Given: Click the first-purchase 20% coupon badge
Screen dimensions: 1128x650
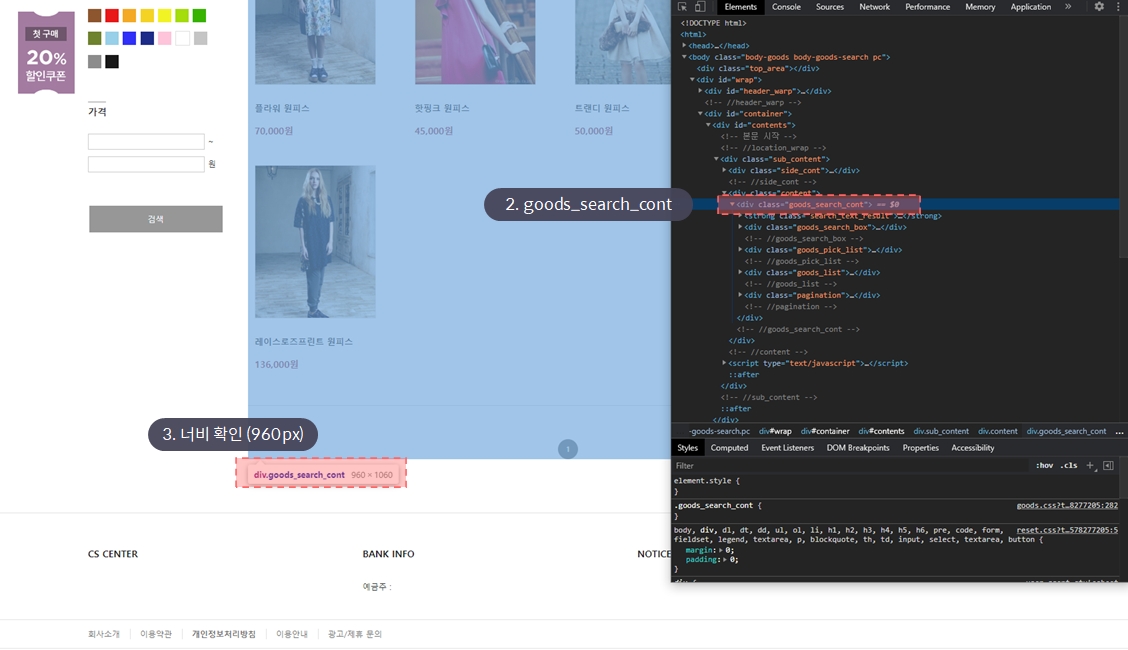Looking at the screenshot, I should point(46,52).
